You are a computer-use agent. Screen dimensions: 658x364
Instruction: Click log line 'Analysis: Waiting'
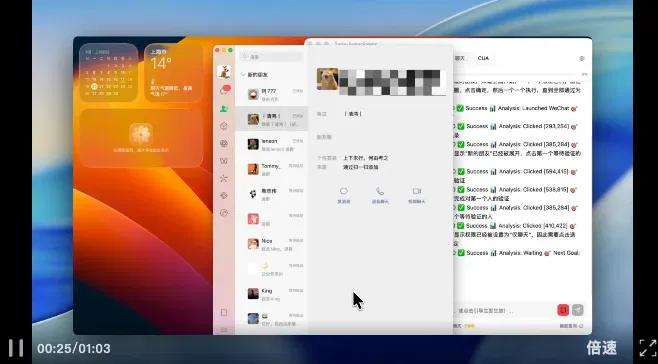click(520, 253)
